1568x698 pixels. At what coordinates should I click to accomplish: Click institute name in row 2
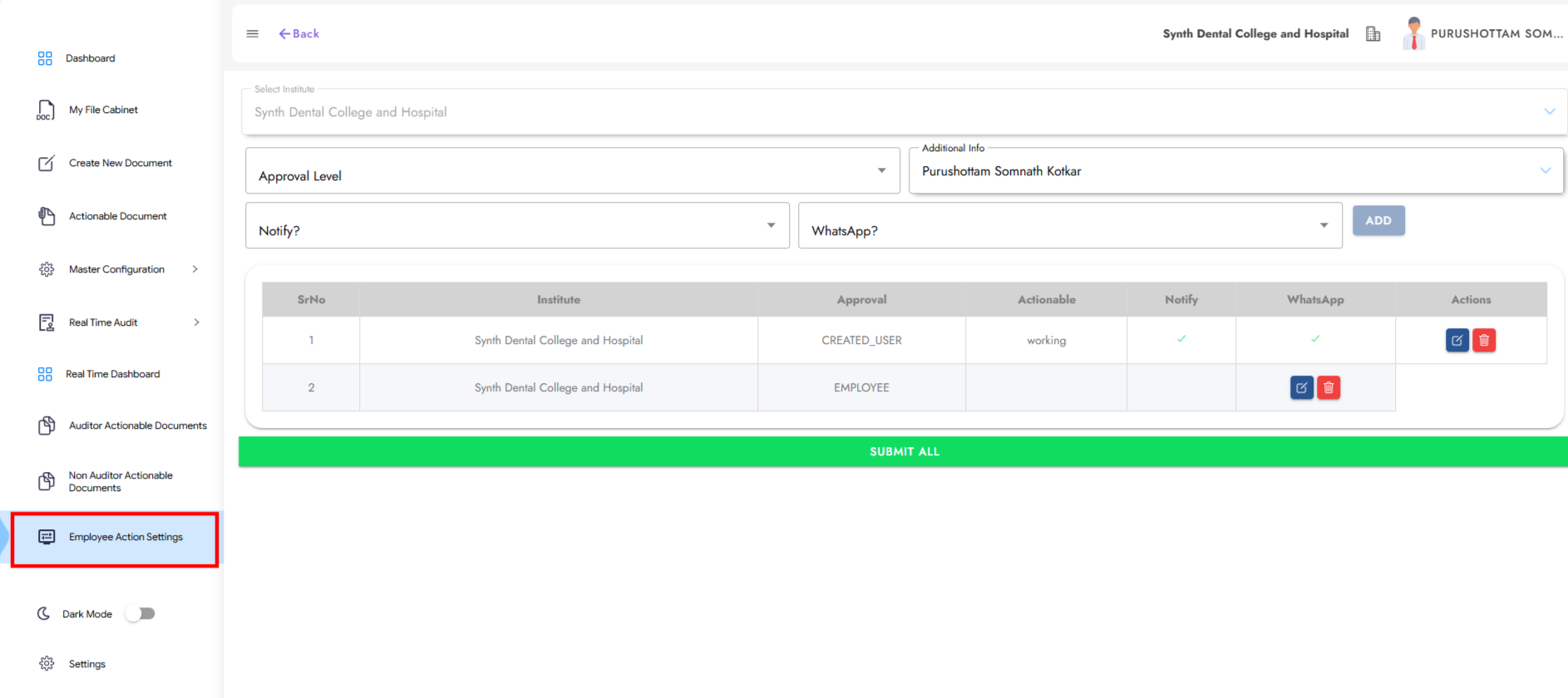[x=559, y=388]
